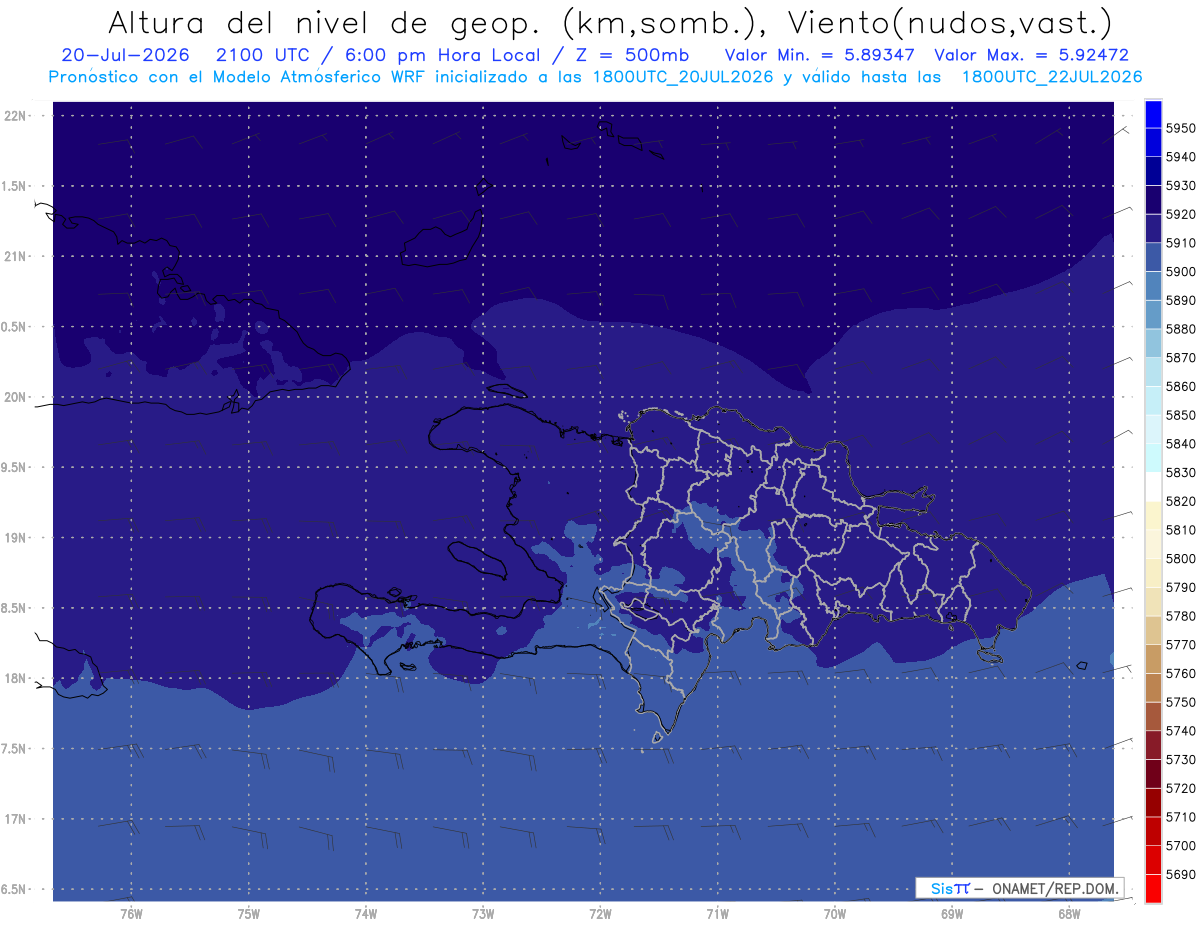Screen dimensions: 1200x927
Task: Click the white swatch between 5820 and 5830
Action: pyautogui.click(x=1153, y=487)
